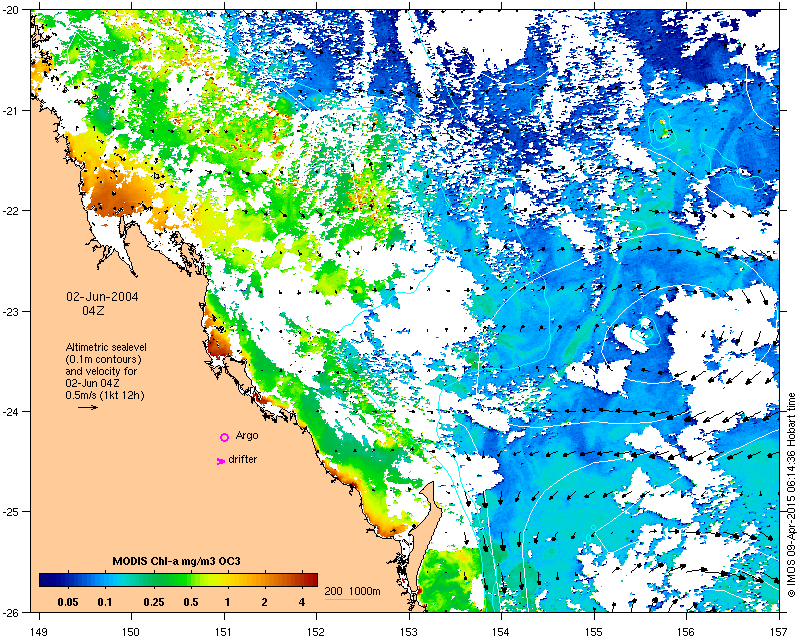Viewport: 800px width, 640px height.
Task: Click the colorbar value label '2'
Action: [x=264, y=602]
